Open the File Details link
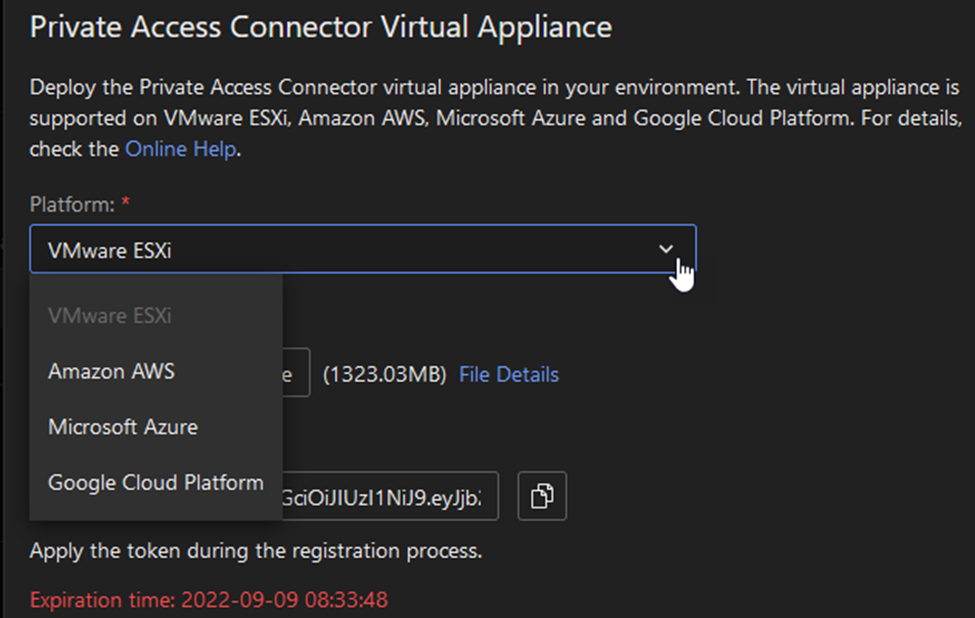Screen dimensions: 975x618 click(x=509, y=374)
